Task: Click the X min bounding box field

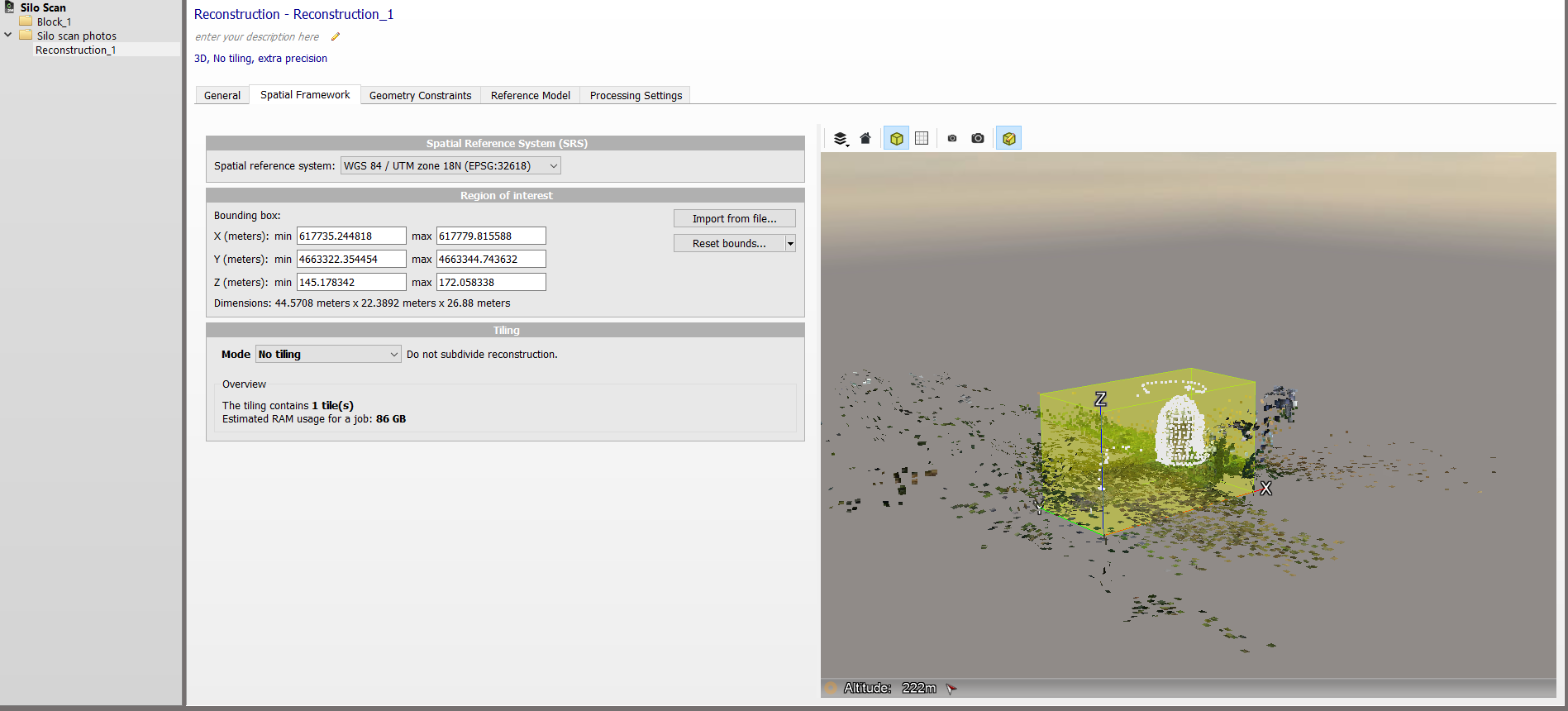Action: point(351,236)
